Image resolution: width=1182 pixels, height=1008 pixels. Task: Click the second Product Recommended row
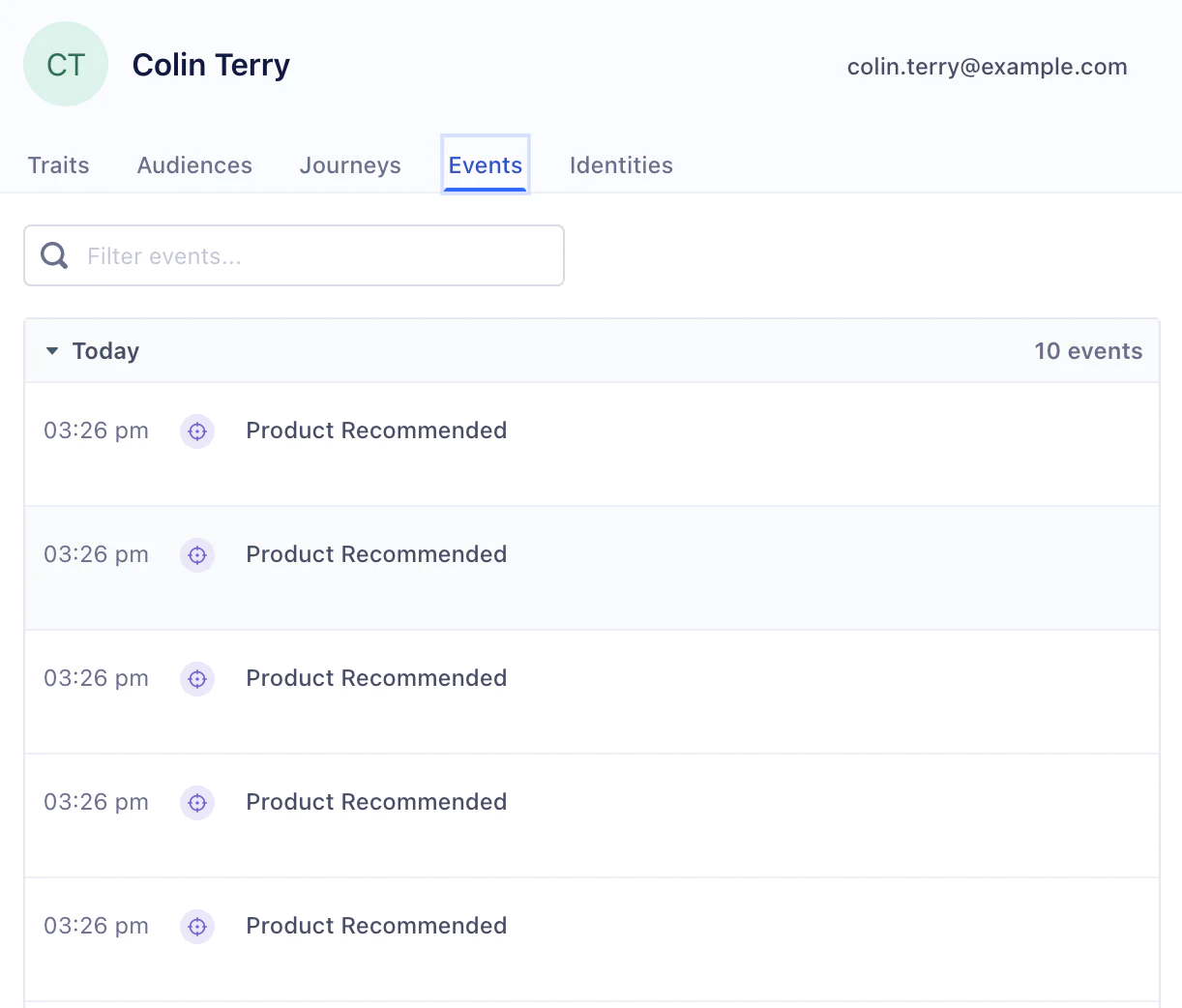pyautogui.click(x=376, y=555)
